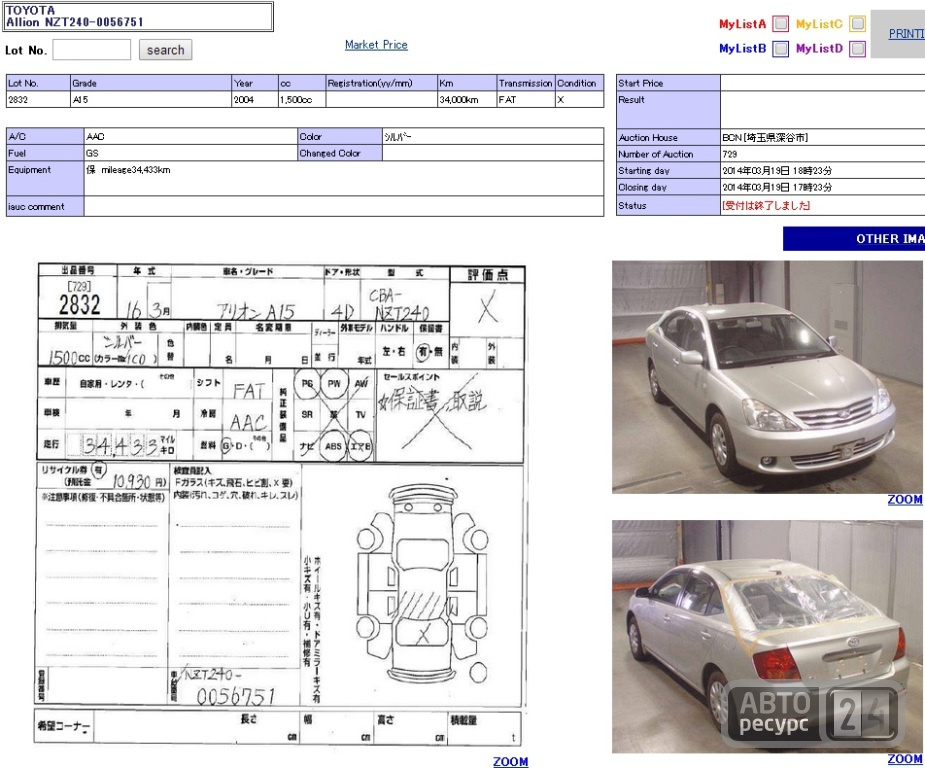
Task: Click the Changed Color label
Action: 340,153
